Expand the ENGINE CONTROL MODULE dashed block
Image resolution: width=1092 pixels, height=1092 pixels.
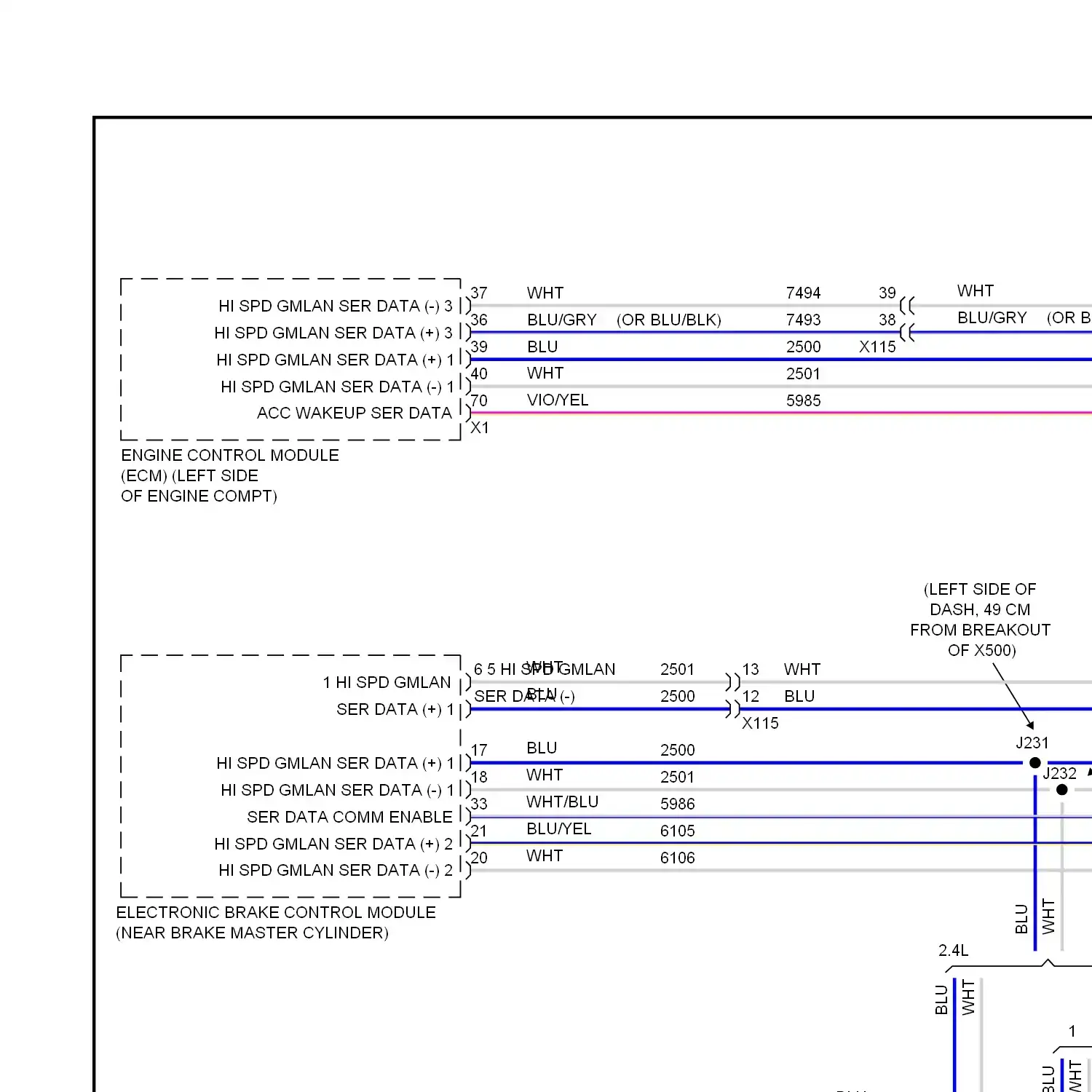(291, 358)
